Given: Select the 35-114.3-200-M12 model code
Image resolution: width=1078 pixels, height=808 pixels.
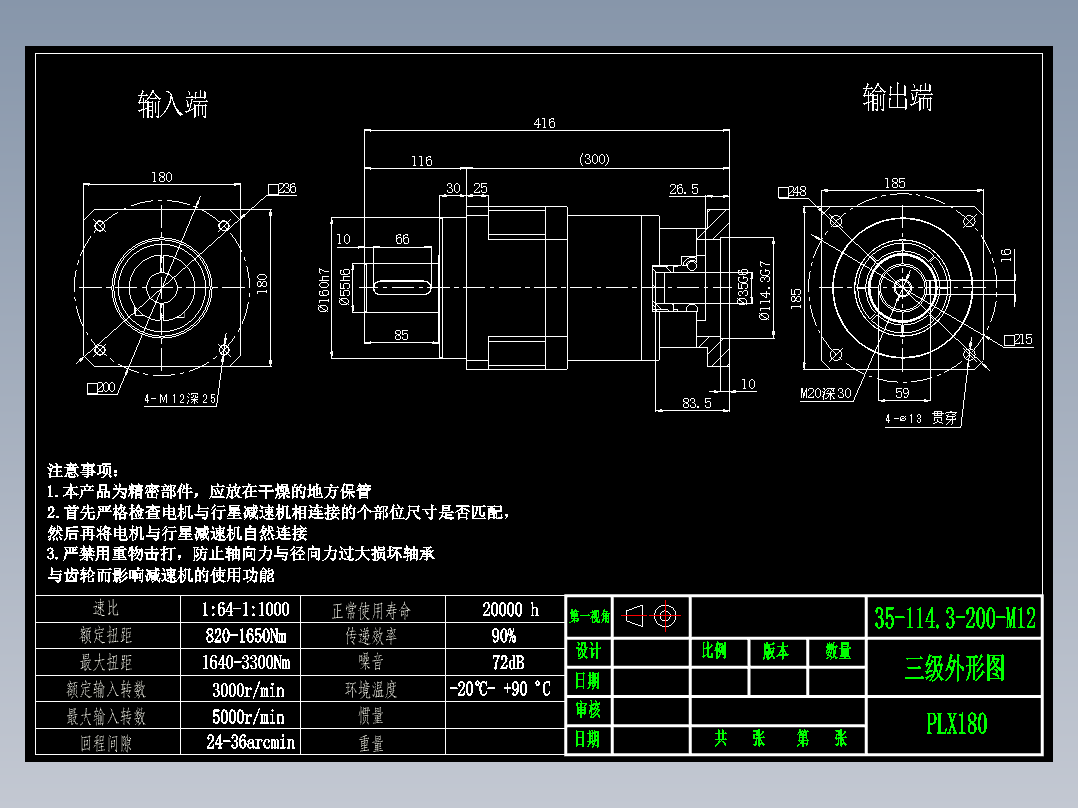Looking at the screenshot, I should [953, 616].
